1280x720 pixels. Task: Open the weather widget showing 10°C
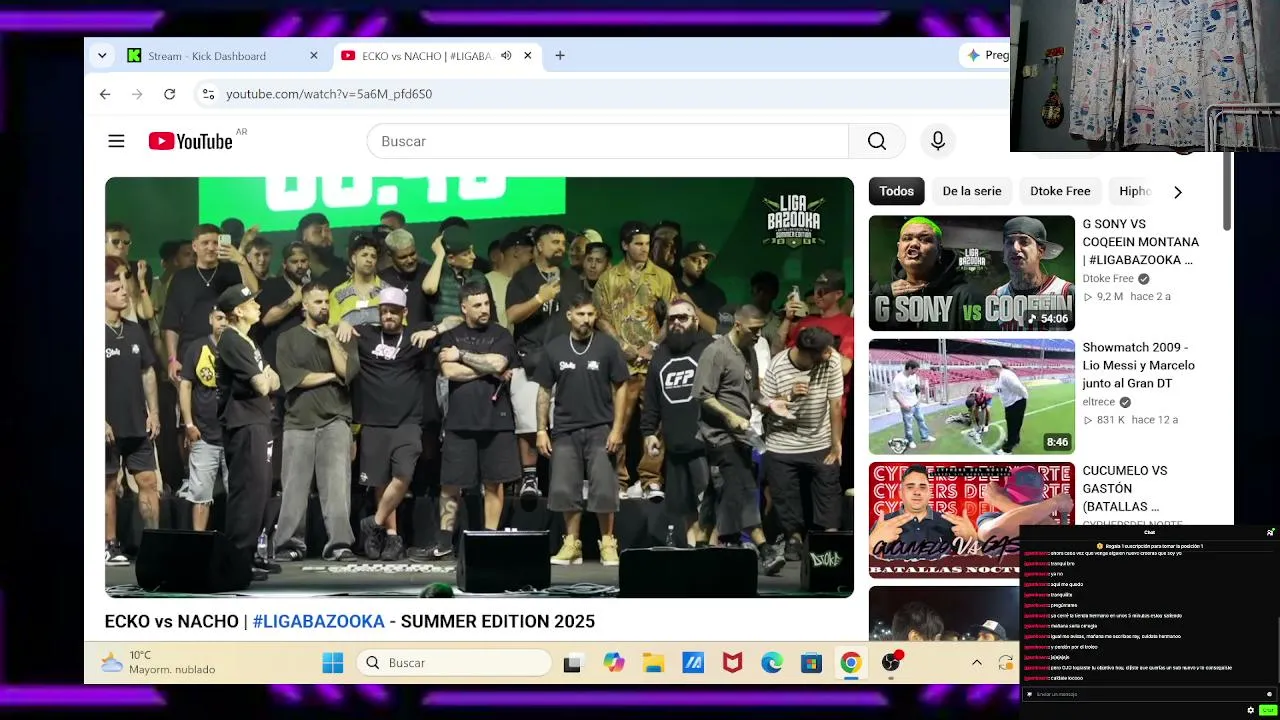pyautogui.click(x=158, y=662)
